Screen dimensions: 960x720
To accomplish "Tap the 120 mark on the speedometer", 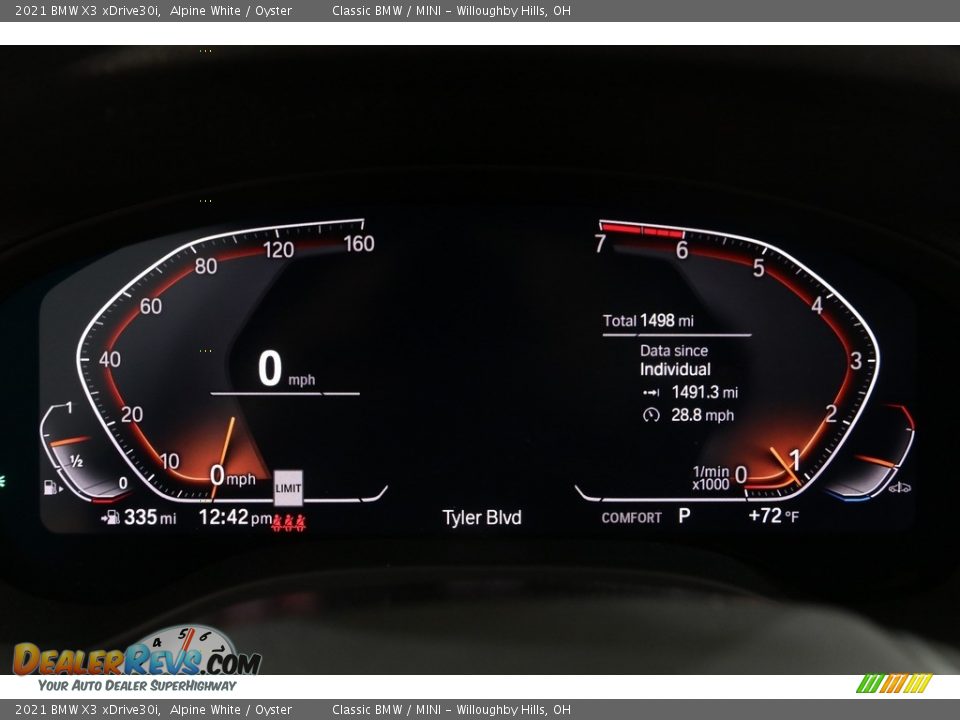I will 279,250.
